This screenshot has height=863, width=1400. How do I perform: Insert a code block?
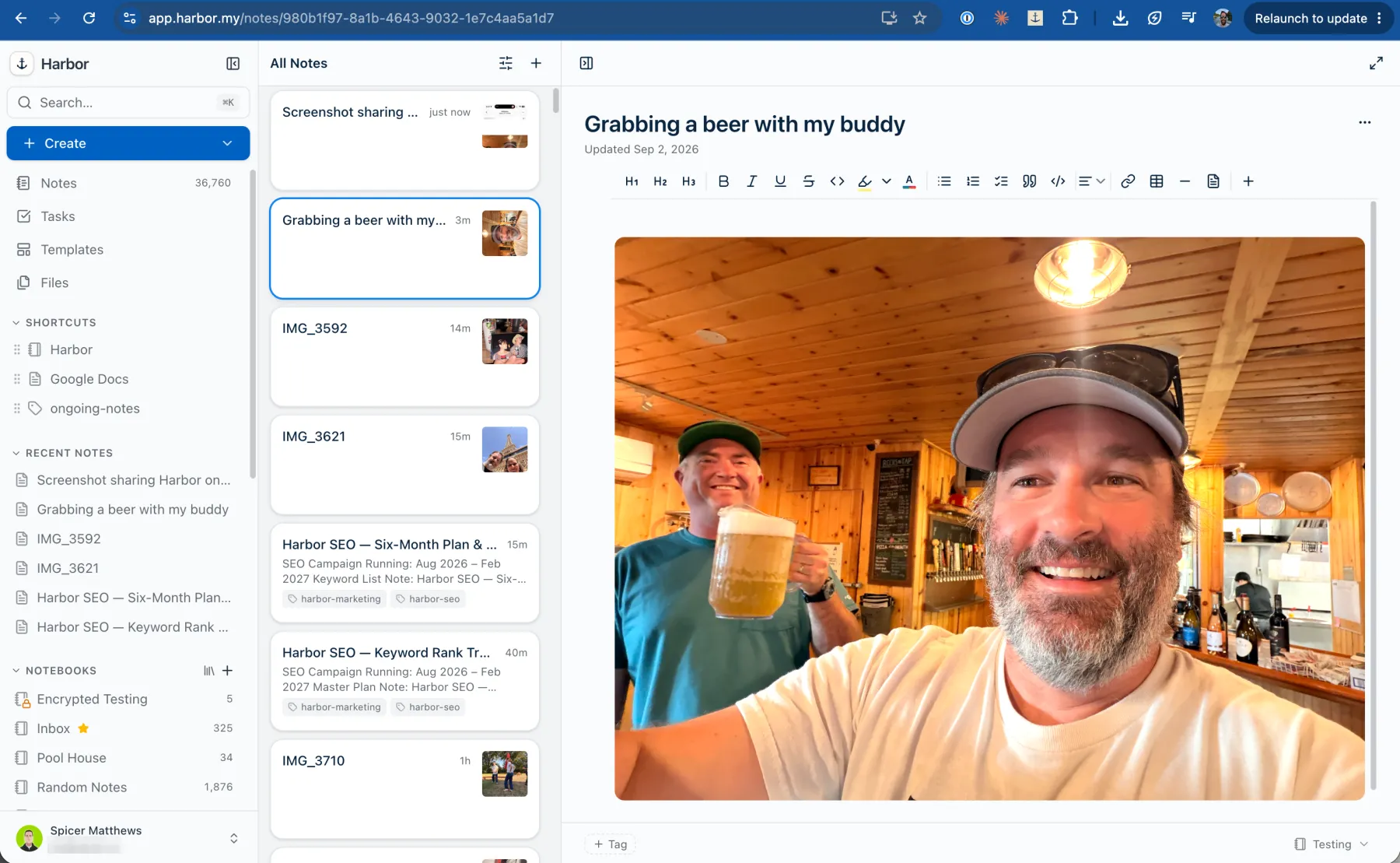click(1058, 181)
